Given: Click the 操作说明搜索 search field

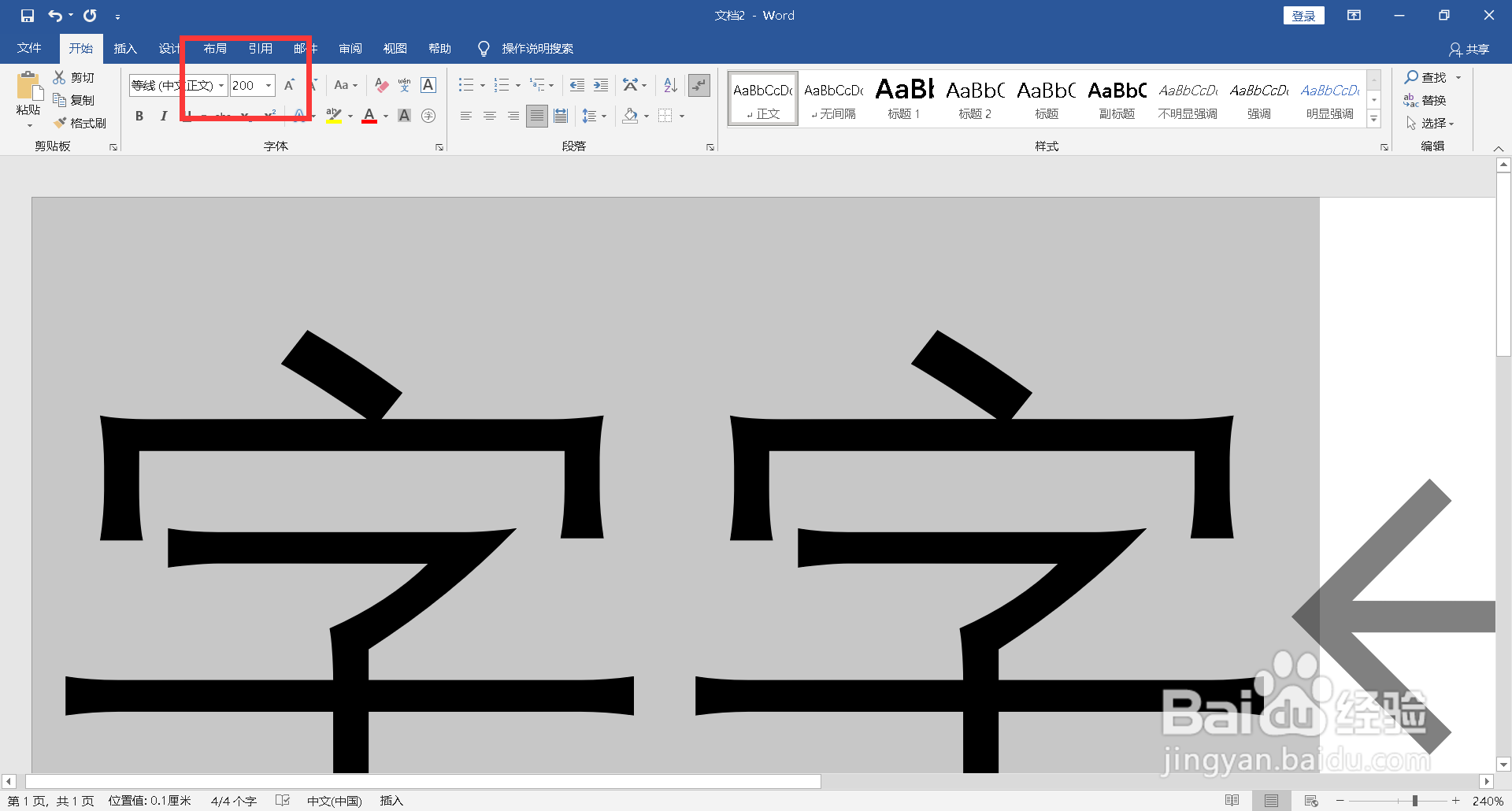Looking at the screenshot, I should pyautogui.click(x=538, y=49).
